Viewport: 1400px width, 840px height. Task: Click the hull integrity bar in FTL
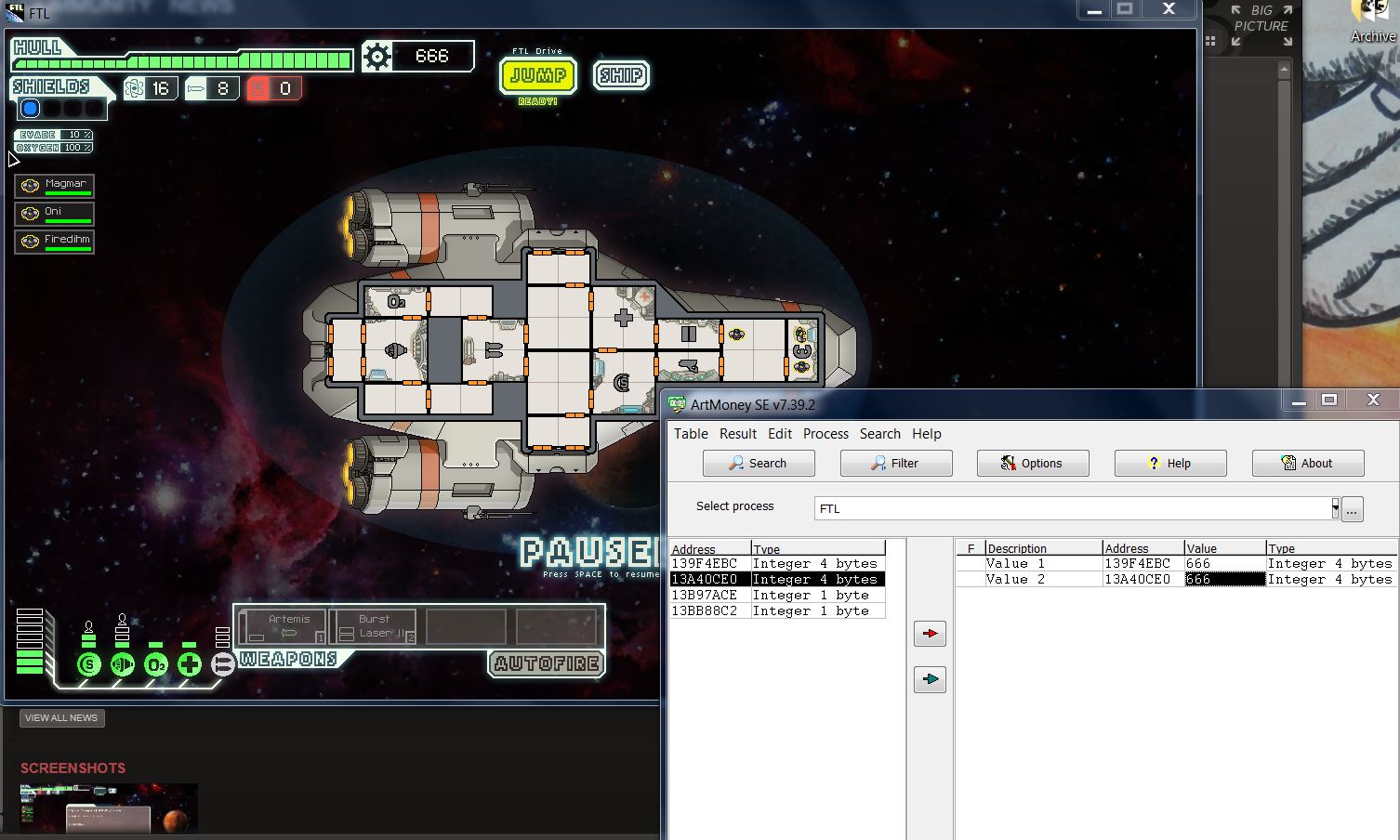click(182, 62)
